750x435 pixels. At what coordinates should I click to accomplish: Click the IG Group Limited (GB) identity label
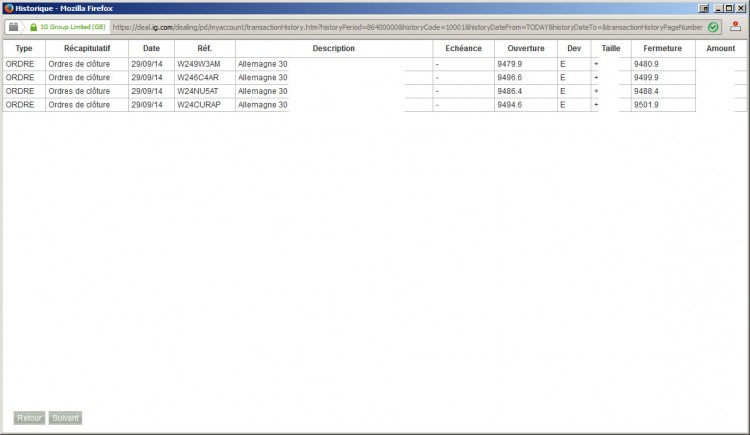(x=73, y=27)
